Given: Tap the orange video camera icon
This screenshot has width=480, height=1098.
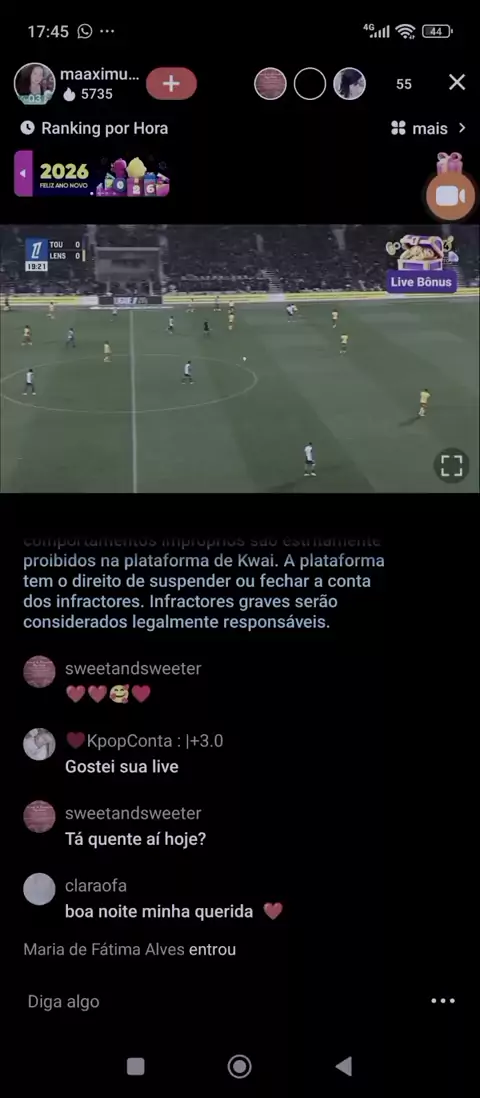Looking at the screenshot, I should [450, 196].
